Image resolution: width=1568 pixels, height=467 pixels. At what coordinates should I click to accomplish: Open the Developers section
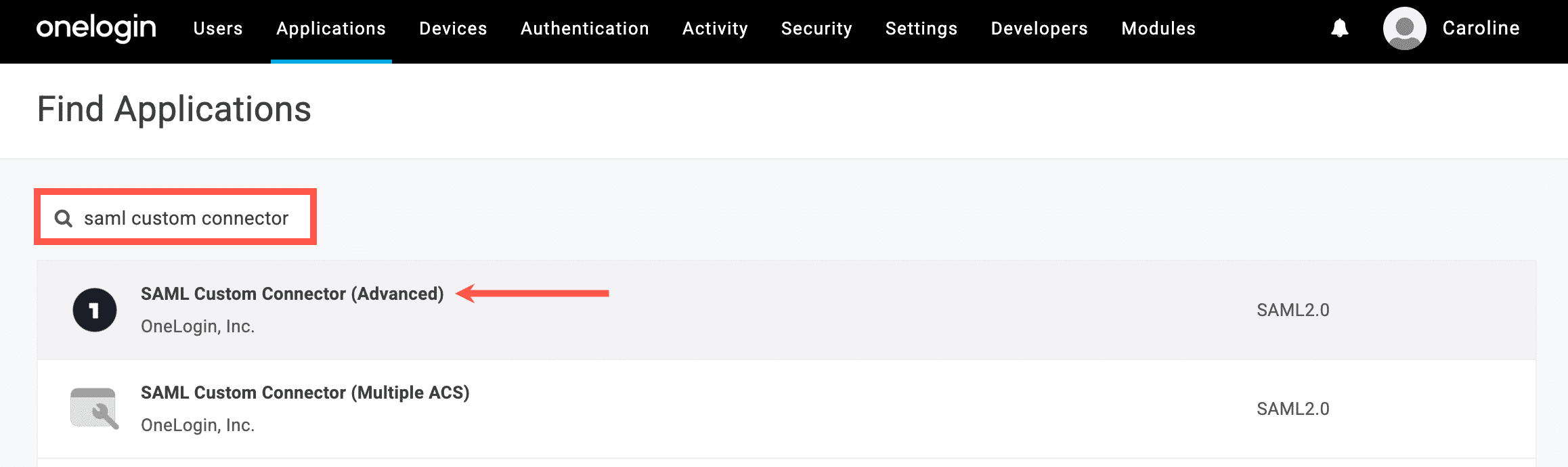(1038, 28)
